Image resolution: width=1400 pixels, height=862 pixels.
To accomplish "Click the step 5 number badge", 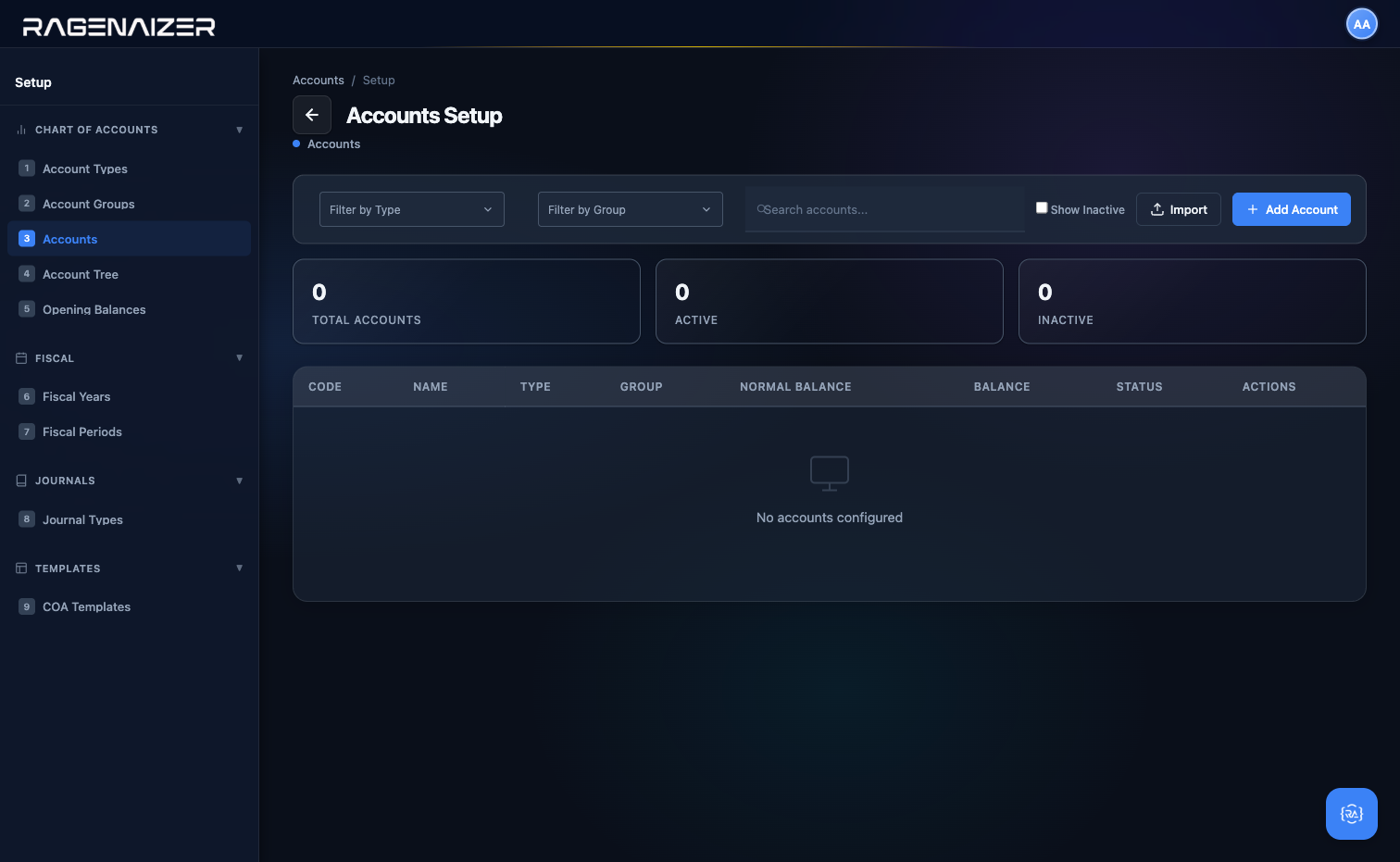I will [27, 309].
